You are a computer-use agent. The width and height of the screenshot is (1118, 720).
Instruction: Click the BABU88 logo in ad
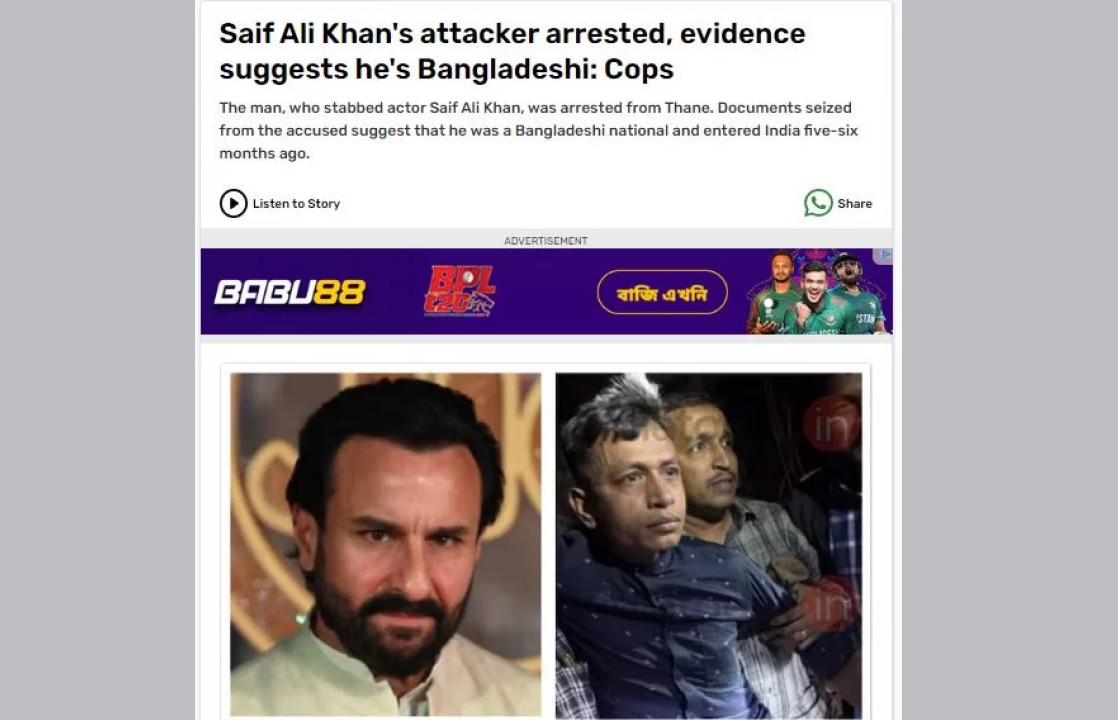[x=289, y=292]
